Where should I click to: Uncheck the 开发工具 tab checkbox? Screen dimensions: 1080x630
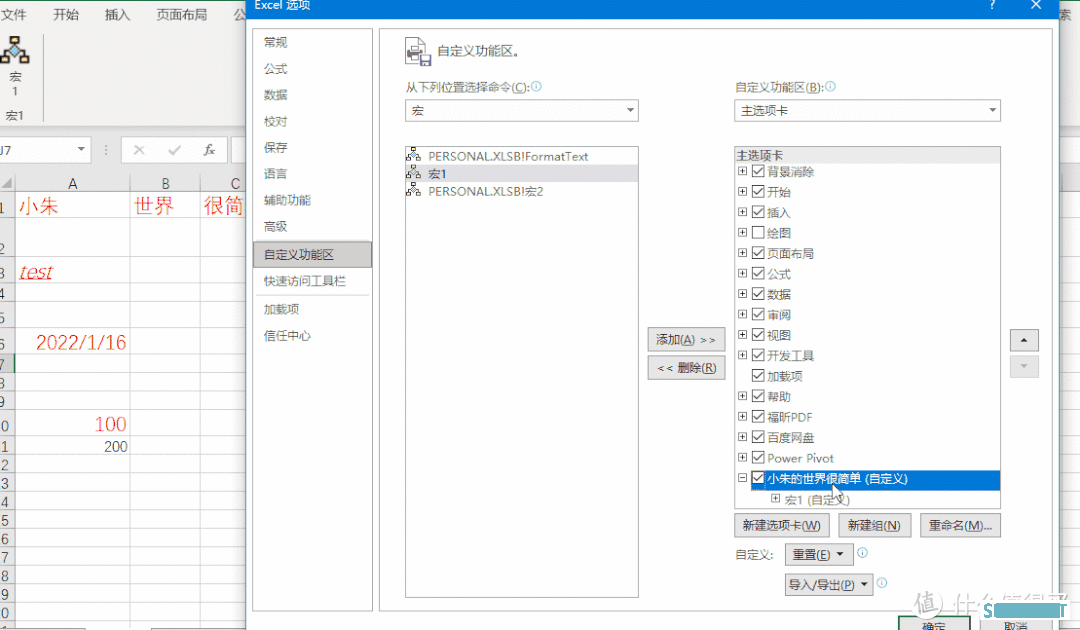click(x=758, y=355)
